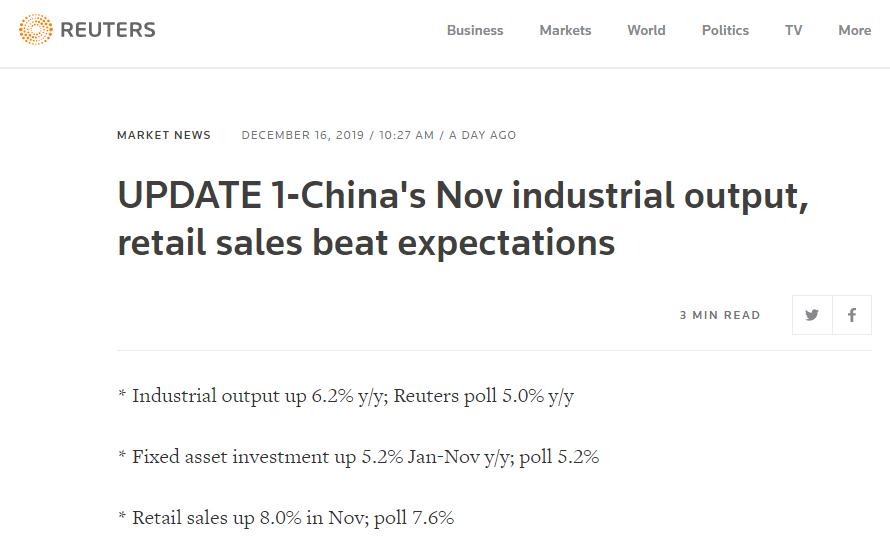The height and width of the screenshot is (544, 890).
Task: Expand the More navigation menu
Action: [x=854, y=30]
